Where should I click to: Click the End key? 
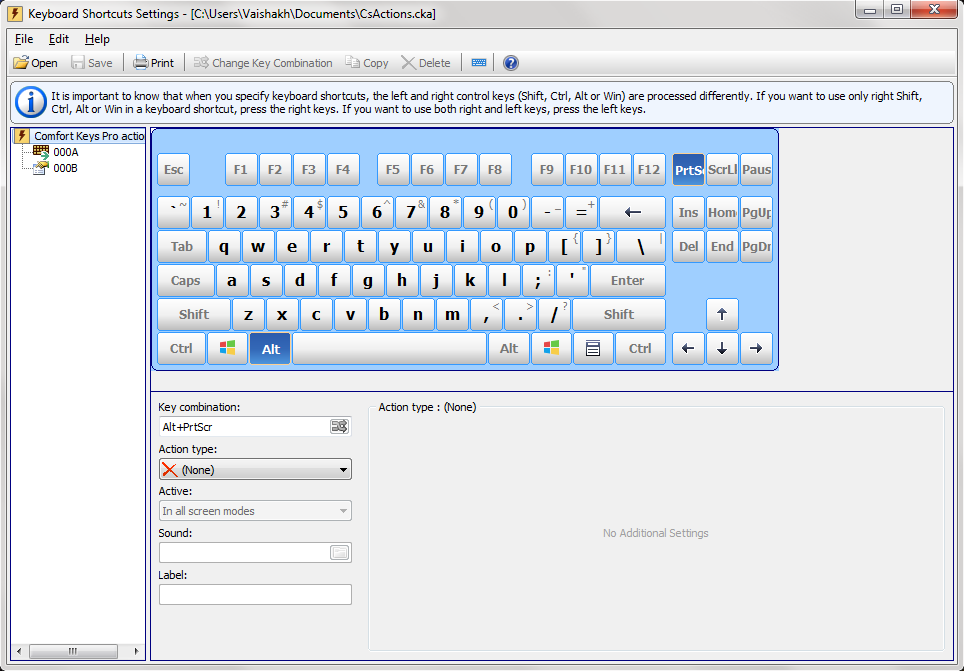click(722, 247)
